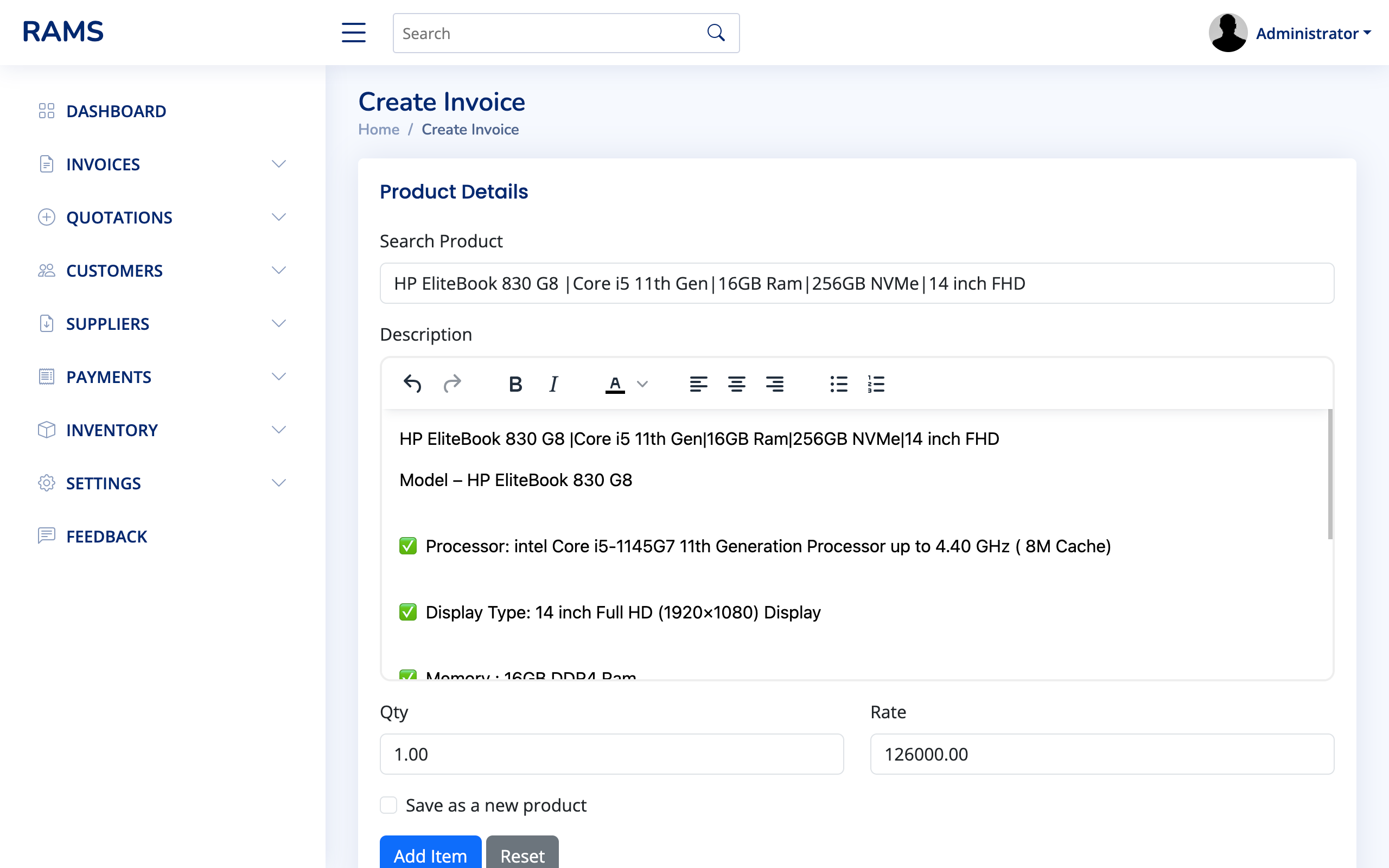
Task: Click the Add Item button
Action: tap(430, 856)
